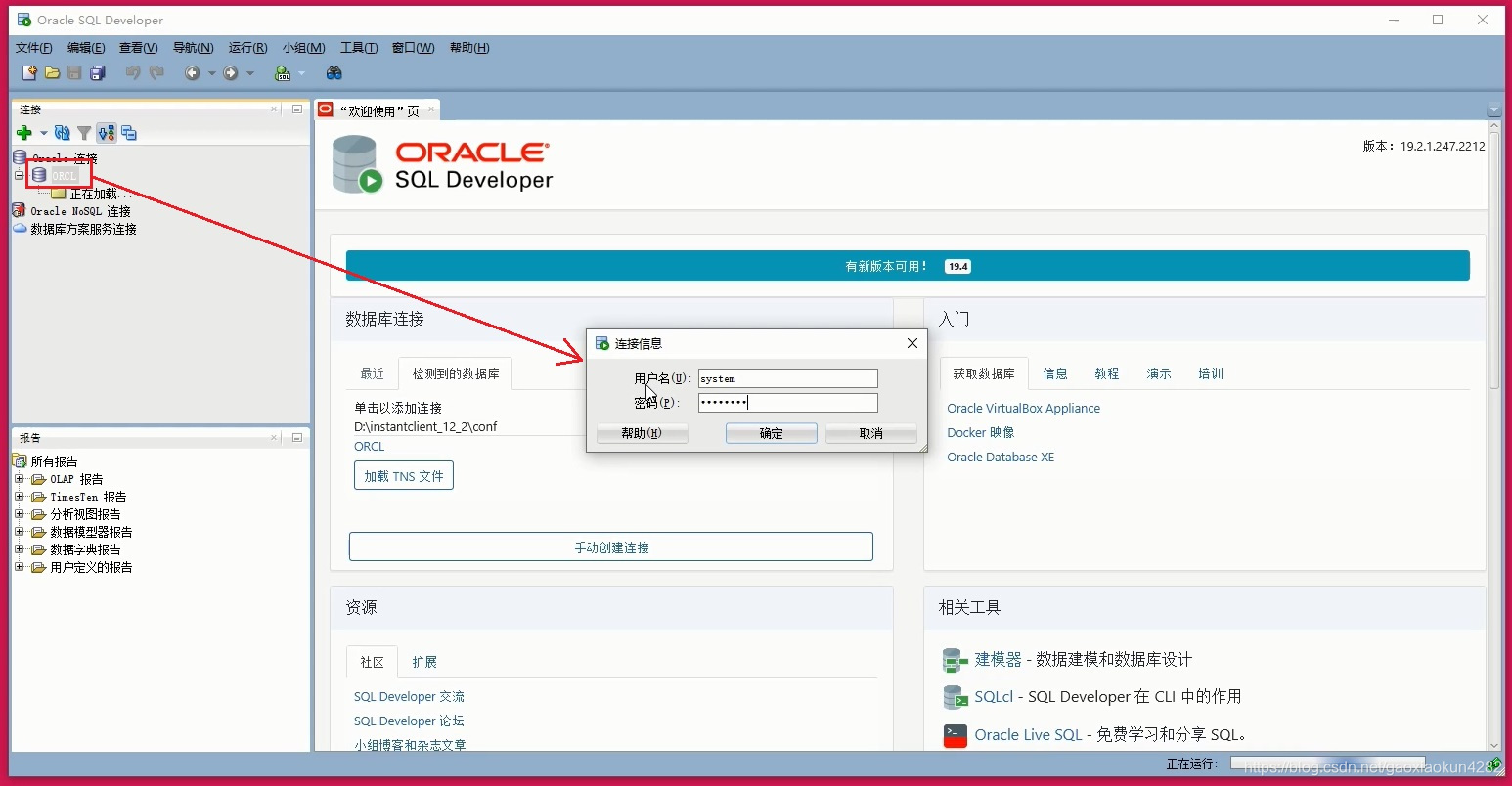
Task: Expand the OLAP 报告 folder
Action: pyautogui.click(x=19, y=479)
